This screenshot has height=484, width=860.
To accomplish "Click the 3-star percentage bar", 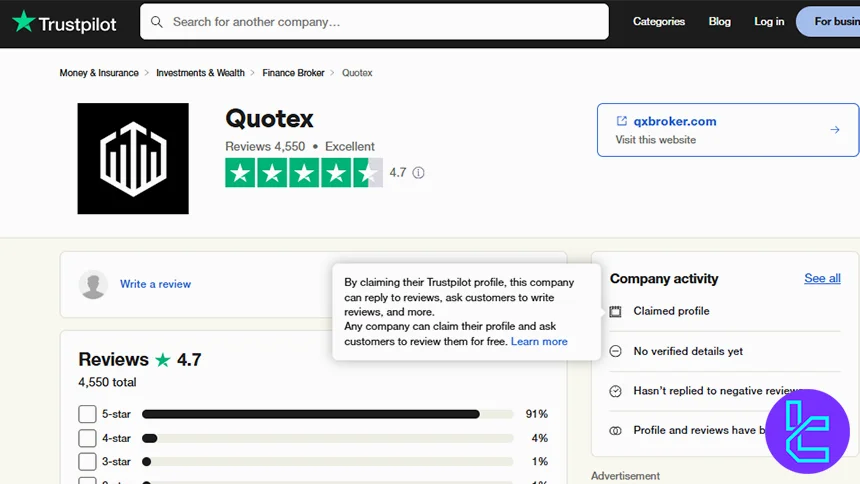I will [327, 462].
